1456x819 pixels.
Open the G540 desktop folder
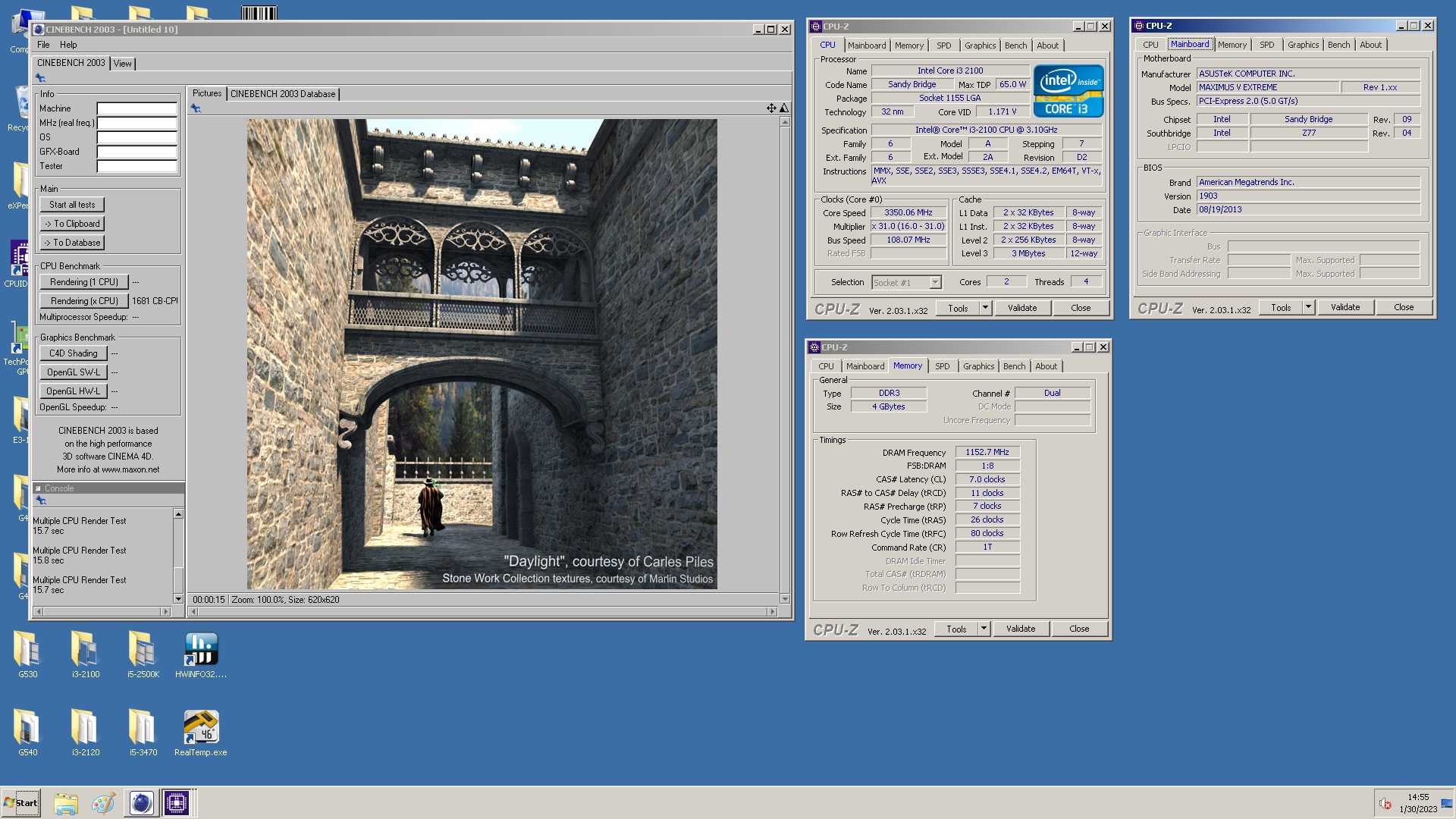[27, 733]
